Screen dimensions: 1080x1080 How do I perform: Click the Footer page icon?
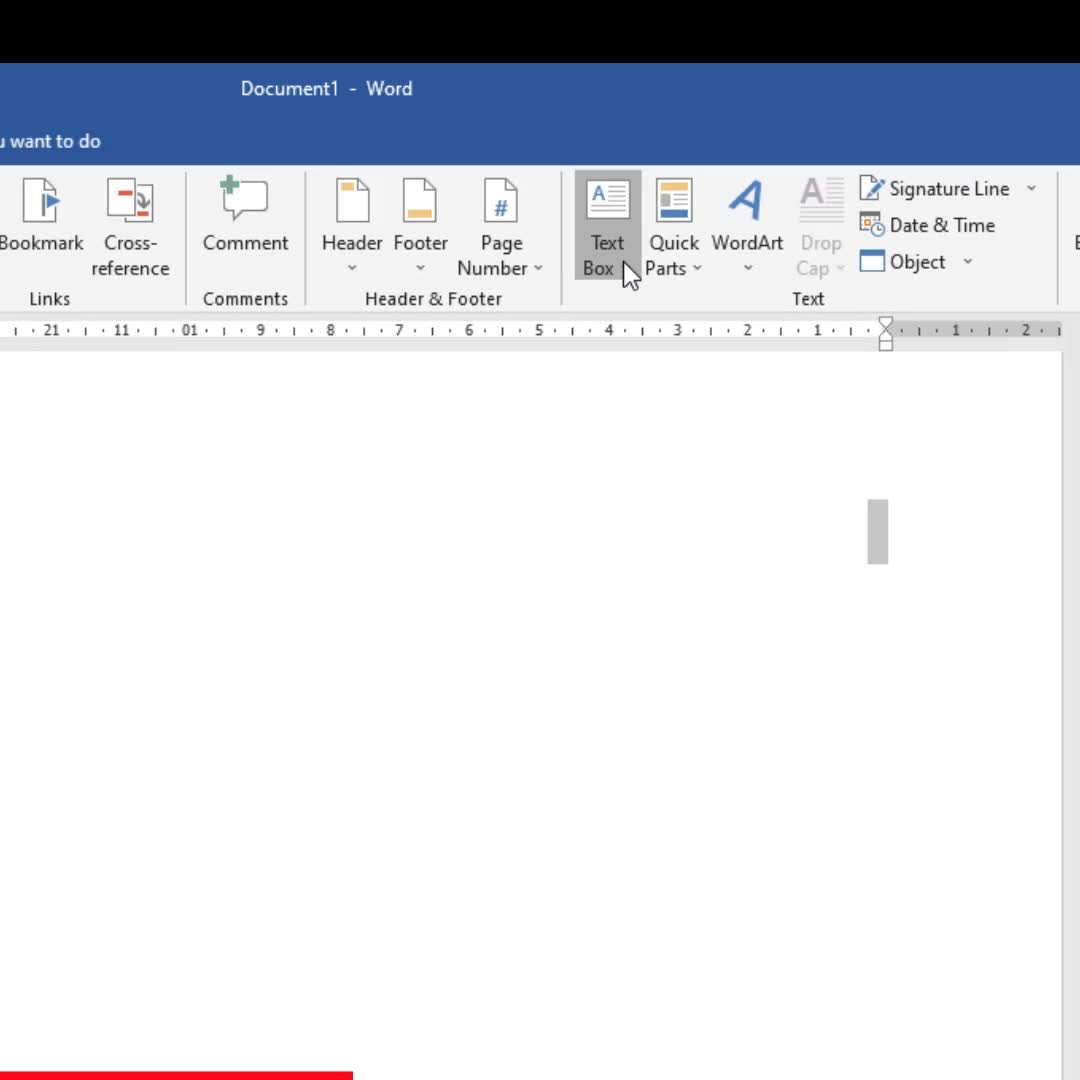[x=420, y=201]
